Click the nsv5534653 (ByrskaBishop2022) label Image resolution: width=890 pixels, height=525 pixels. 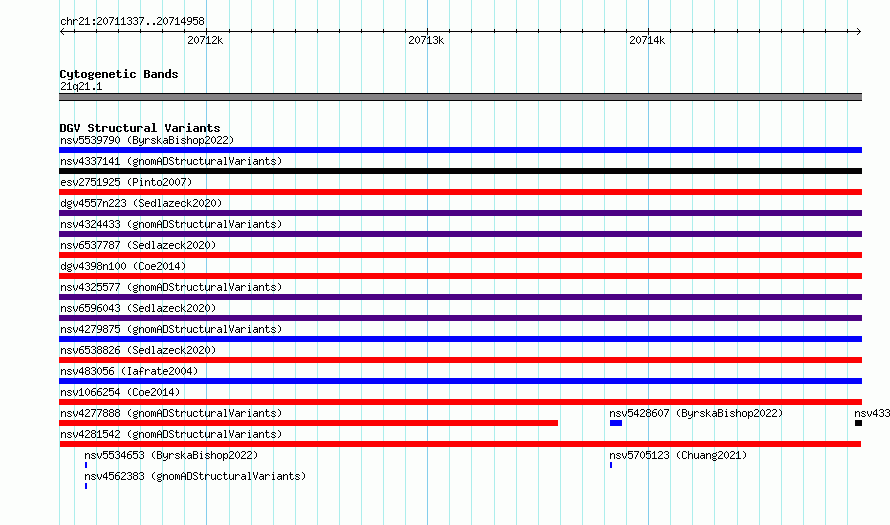(171, 455)
